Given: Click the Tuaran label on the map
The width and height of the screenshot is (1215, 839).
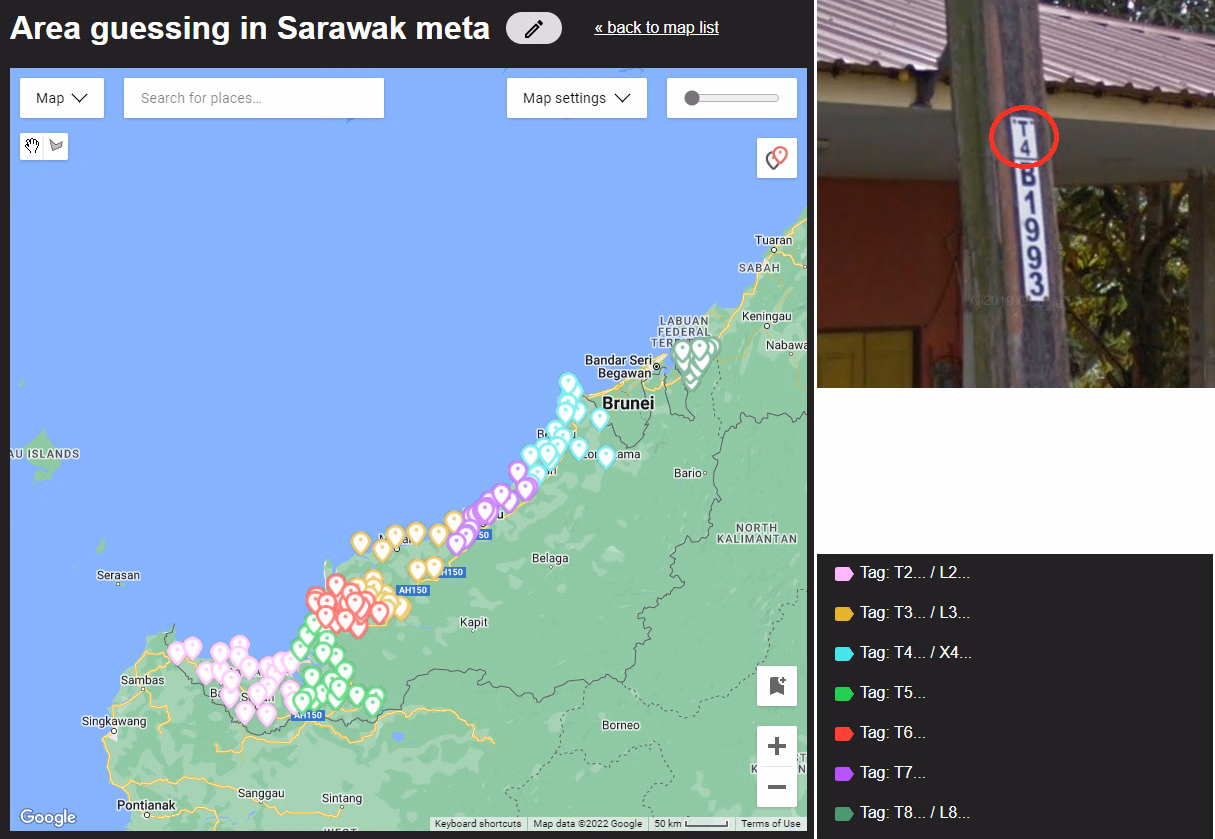Looking at the screenshot, I should [x=773, y=240].
